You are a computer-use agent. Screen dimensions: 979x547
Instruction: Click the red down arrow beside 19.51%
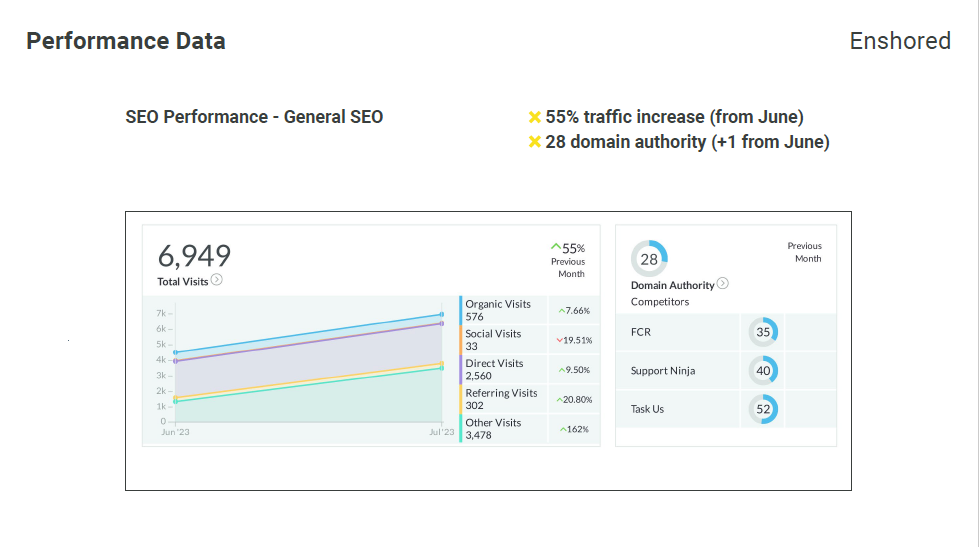[559, 340]
